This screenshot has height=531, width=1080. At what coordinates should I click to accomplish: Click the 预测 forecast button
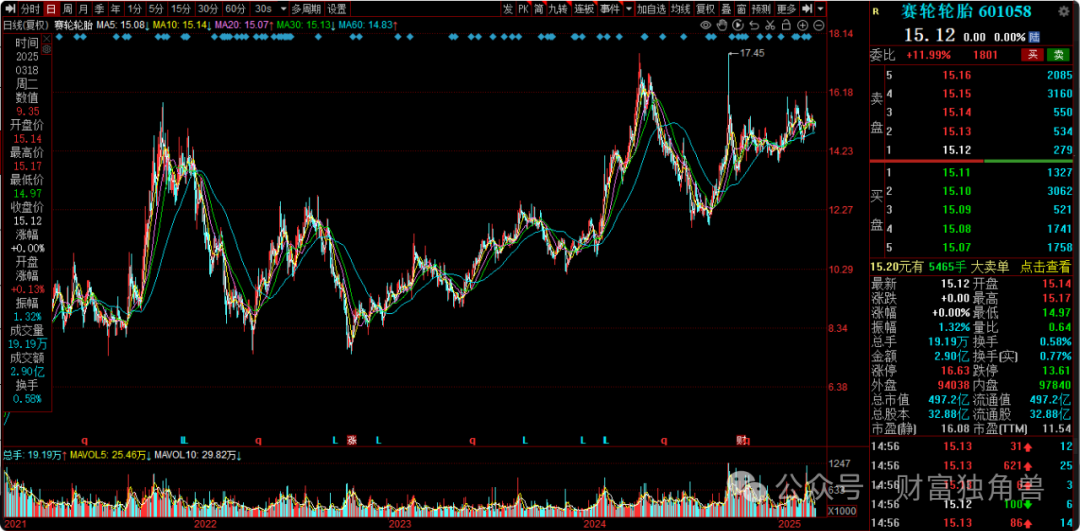[x=762, y=8]
